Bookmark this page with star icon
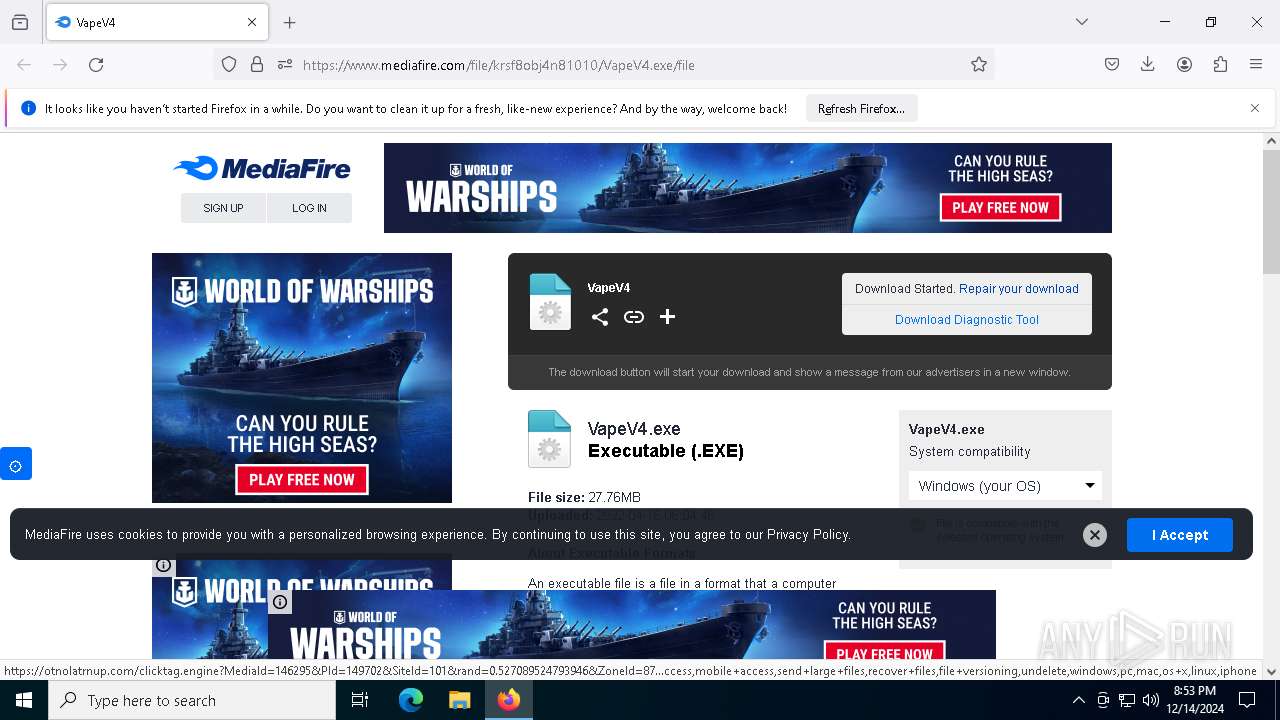 pos(979,65)
